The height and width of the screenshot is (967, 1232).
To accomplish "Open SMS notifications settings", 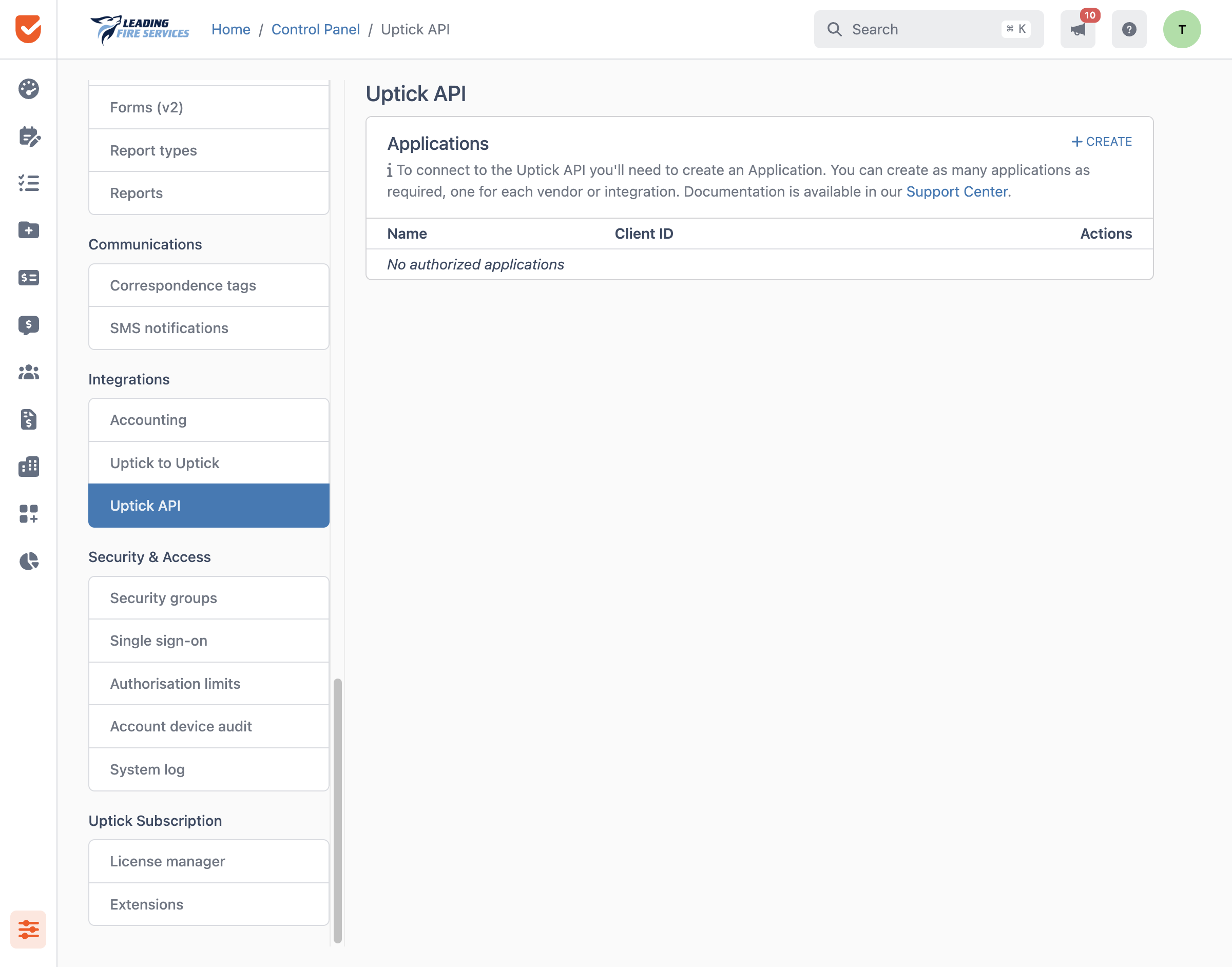I will tap(209, 328).
